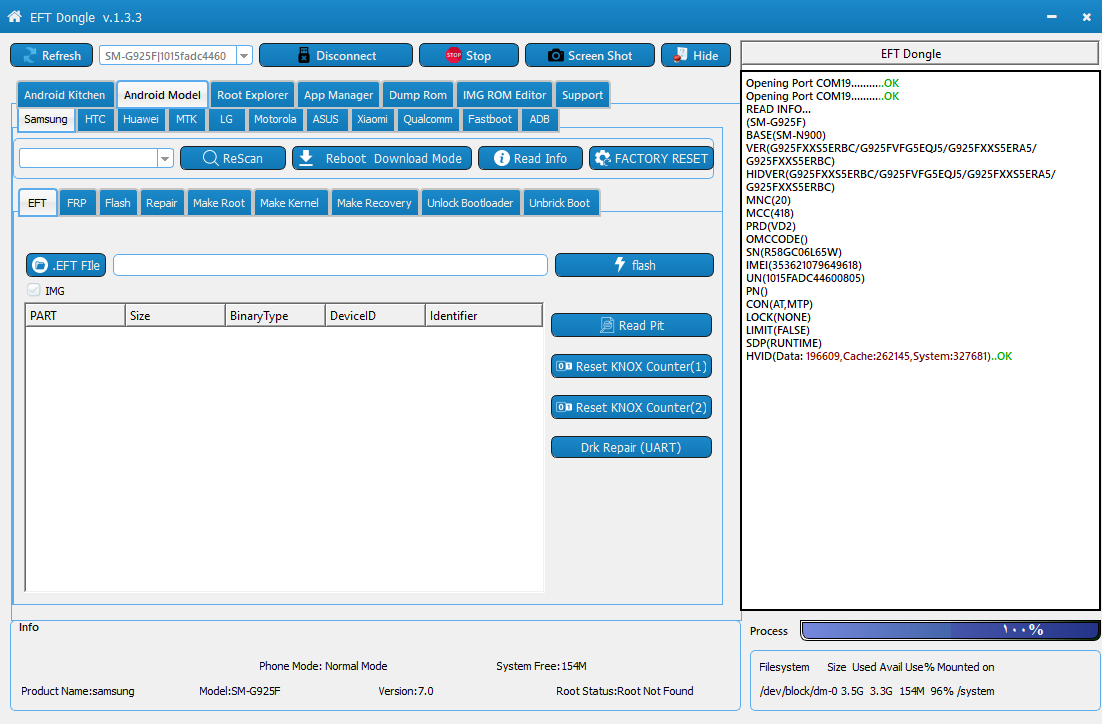Click the red Stop button

tap(469, 56)
